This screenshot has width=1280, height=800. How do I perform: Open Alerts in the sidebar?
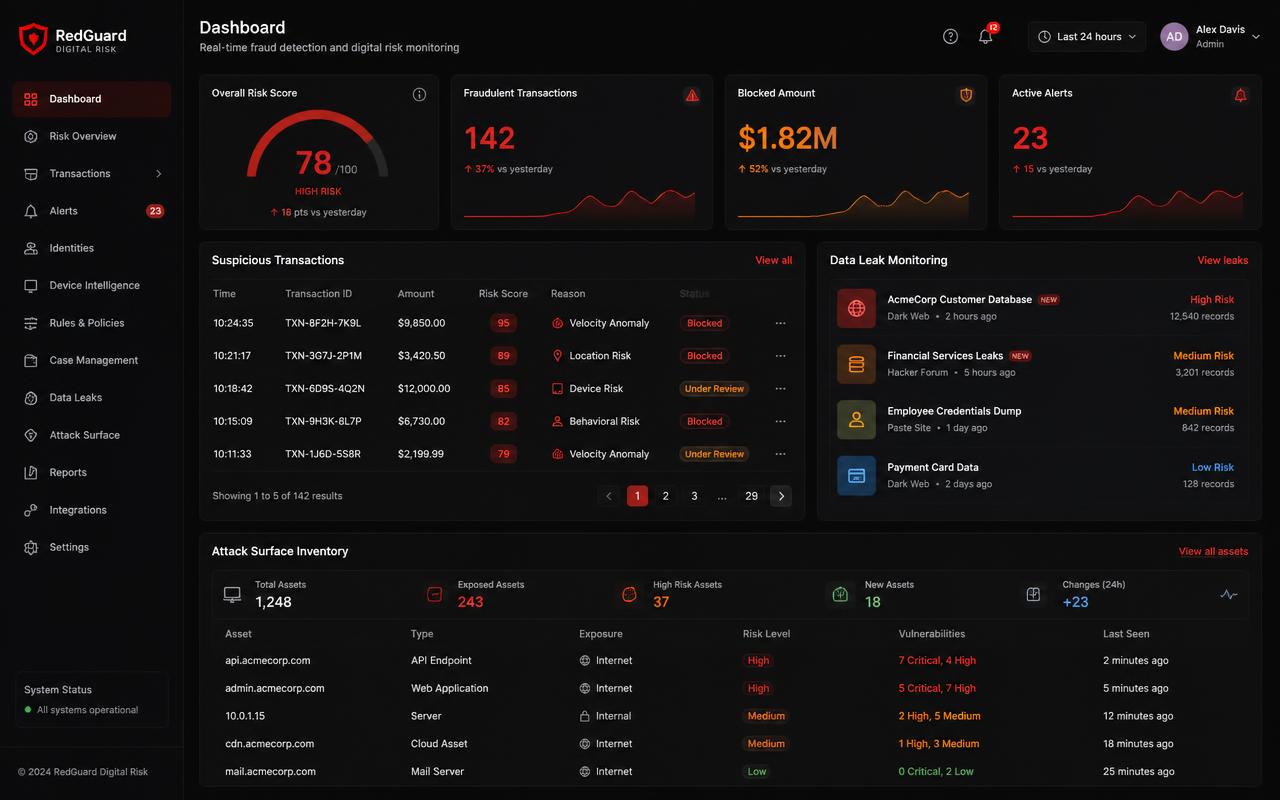pos(92,211)
